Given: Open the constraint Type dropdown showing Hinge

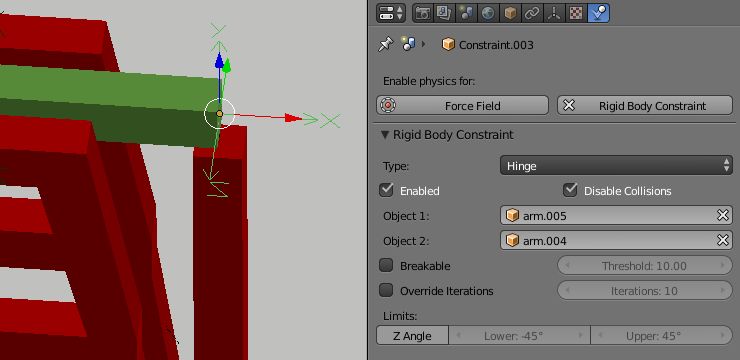Looking at the screenshot, I should (616, 166).
